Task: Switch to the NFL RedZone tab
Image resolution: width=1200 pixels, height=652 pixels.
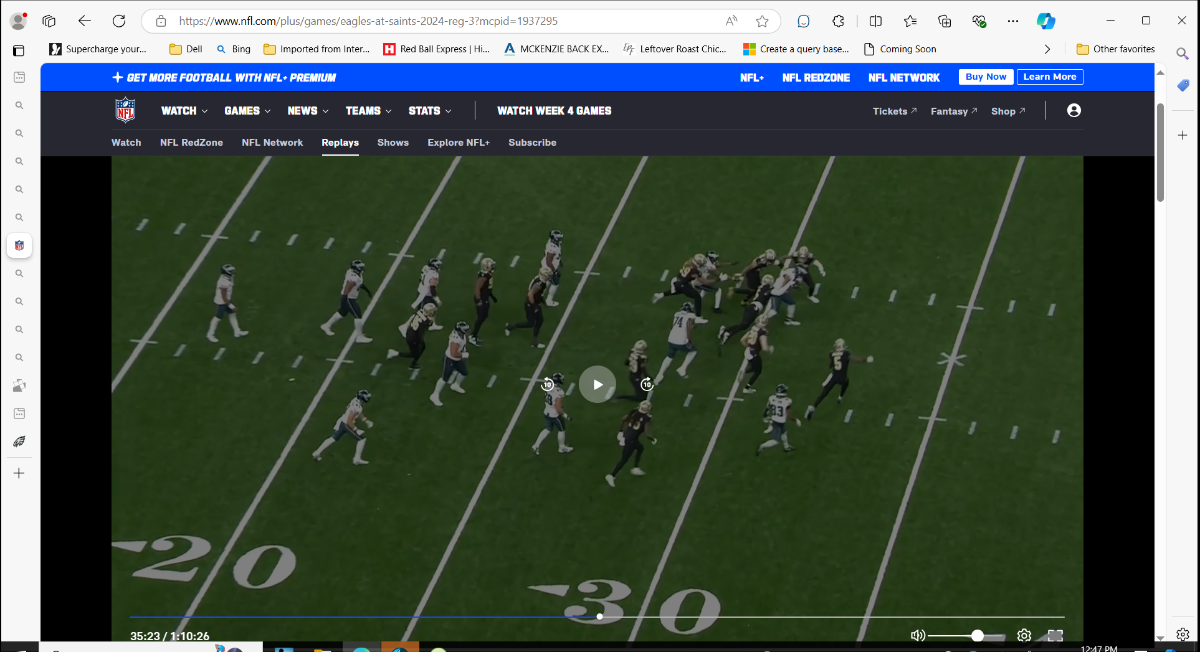Action: tap(191, 142)
